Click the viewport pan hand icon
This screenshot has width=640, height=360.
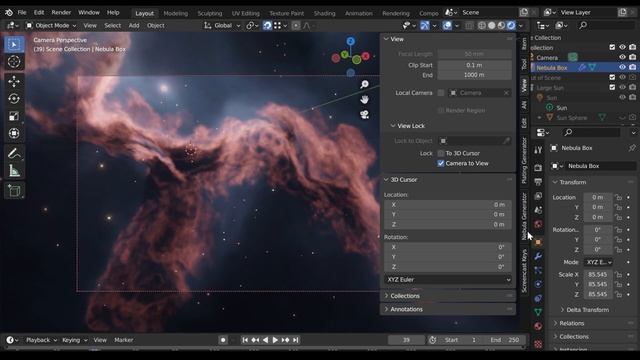click(x=364, y=99)
